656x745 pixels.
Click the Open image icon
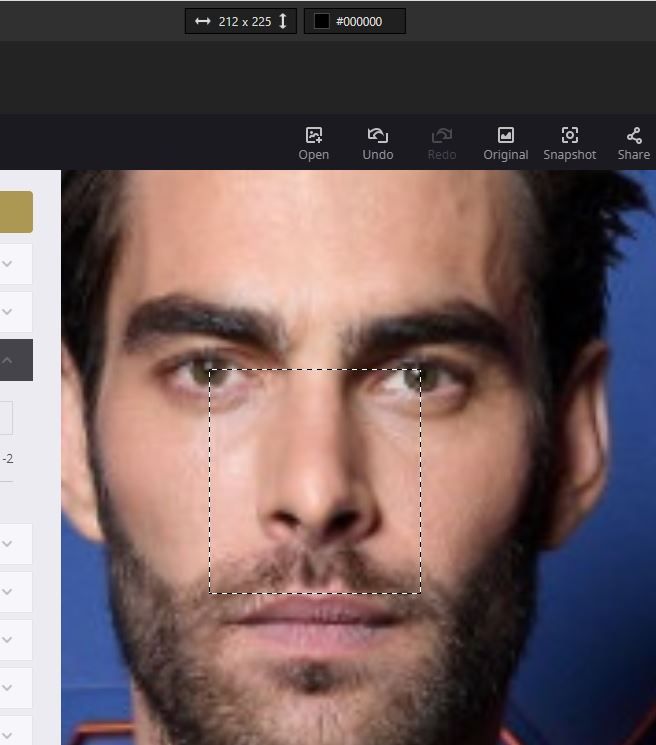(313, 136)
